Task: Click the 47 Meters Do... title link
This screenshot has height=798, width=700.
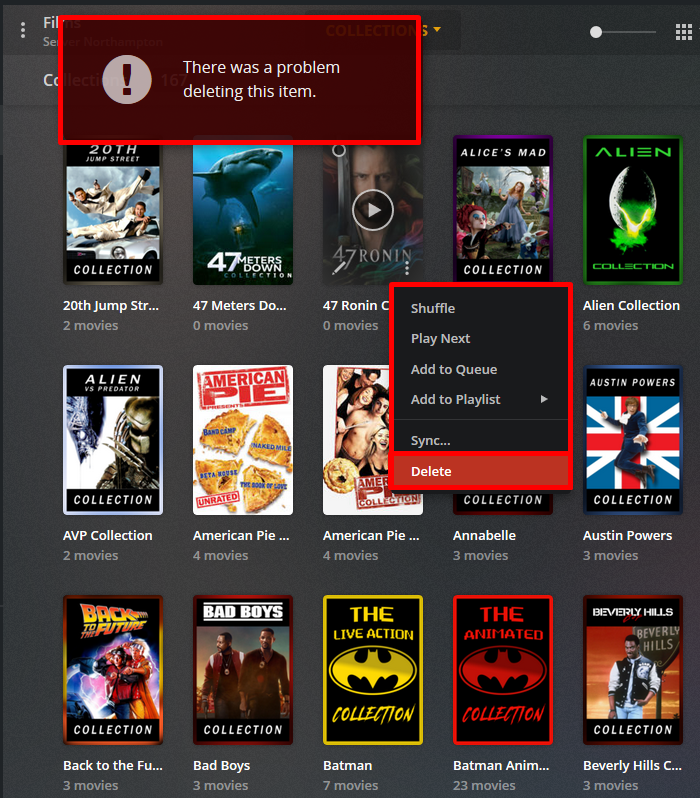Action: [240, 305]
